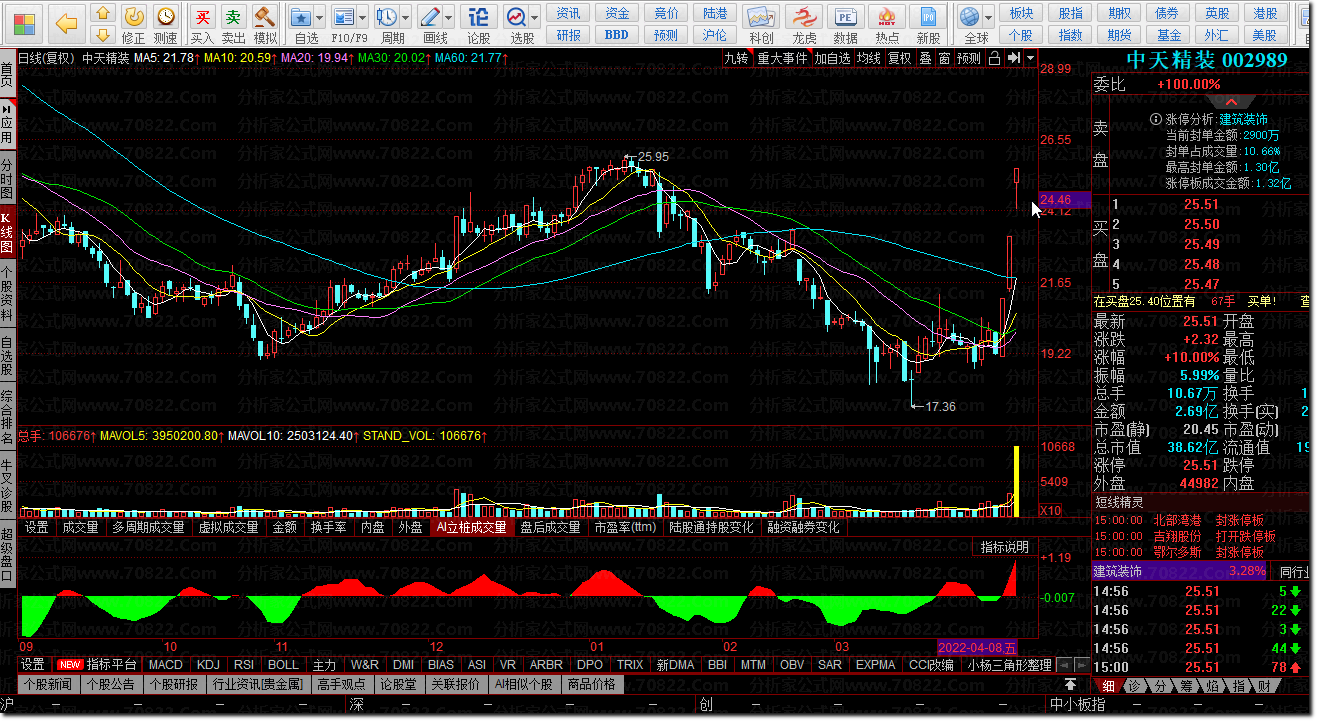Click the 建筑装饰 industry link
Viewport: 1318px width, 721px height.
[1243, 119]
